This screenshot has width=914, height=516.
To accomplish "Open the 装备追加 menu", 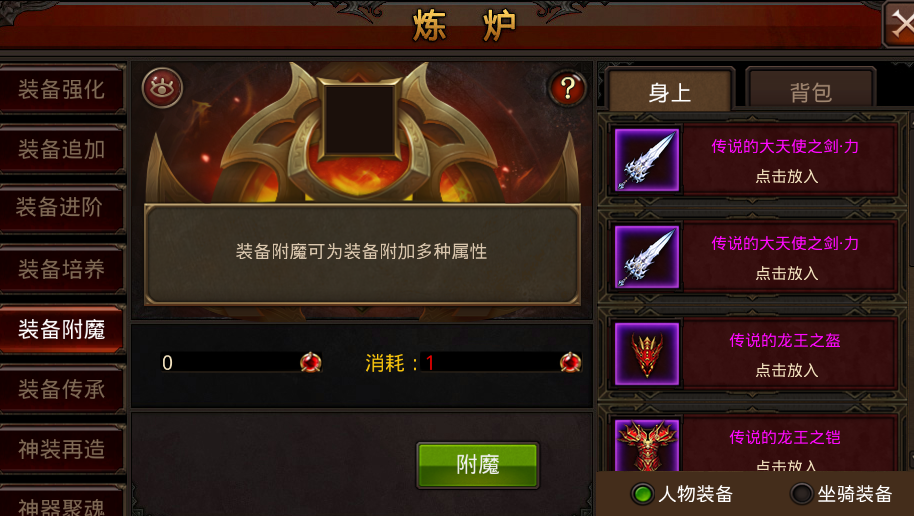I will (62, 149).
